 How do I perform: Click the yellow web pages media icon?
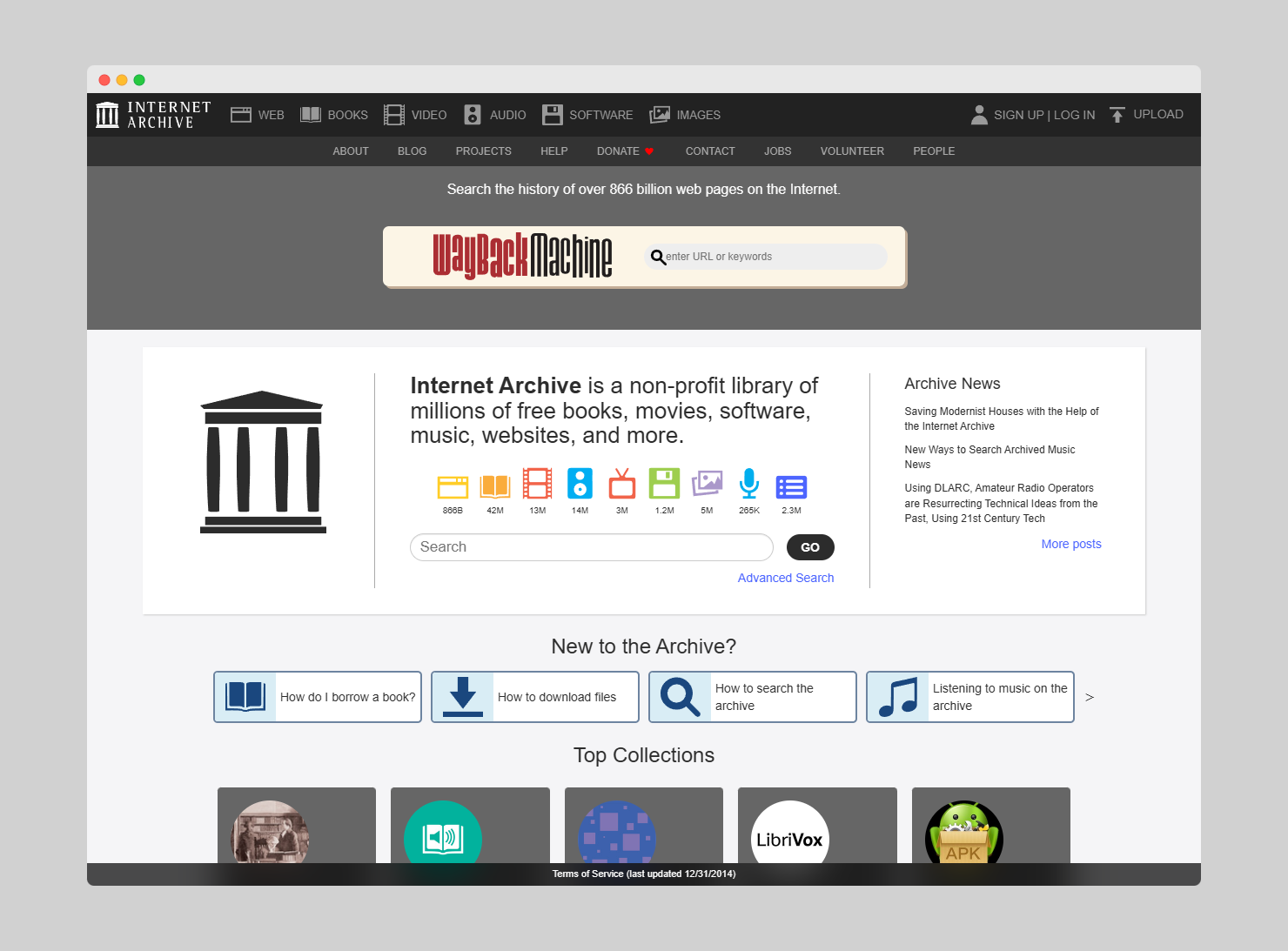(x=453, y=486)
